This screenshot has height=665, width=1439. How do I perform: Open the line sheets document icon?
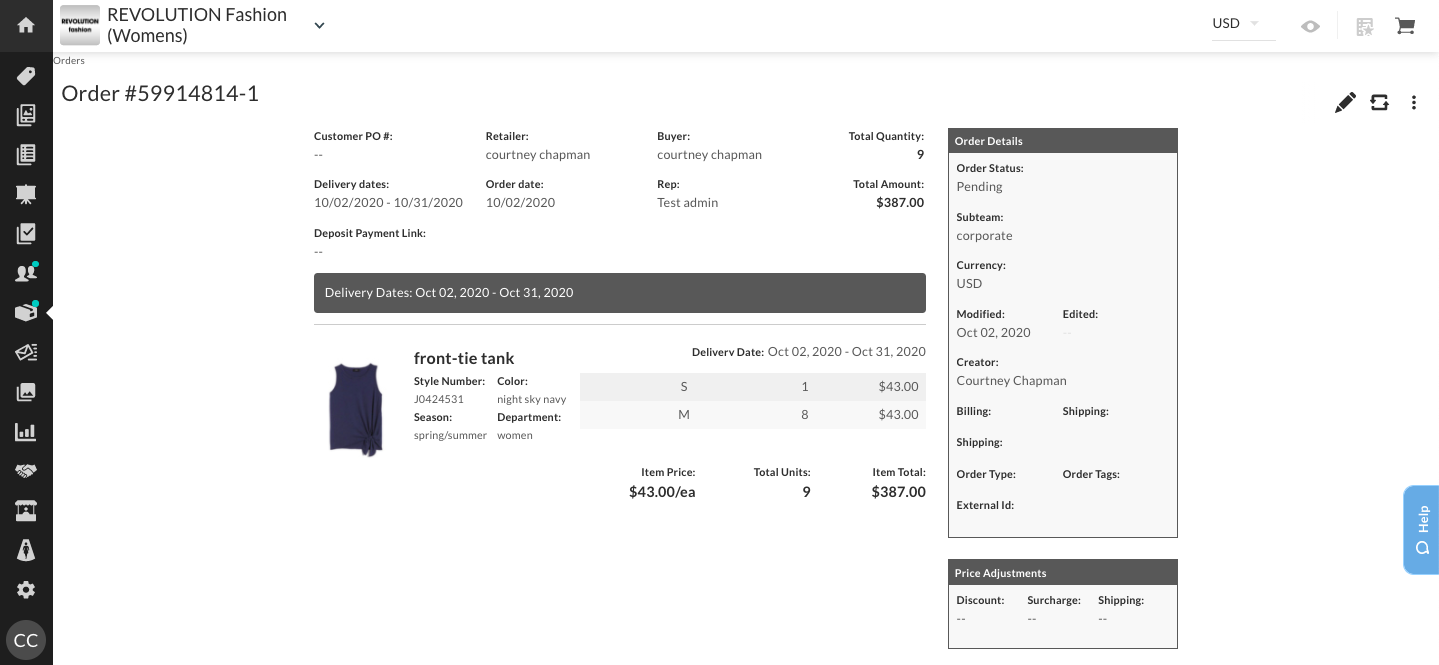tap(26, 155)
